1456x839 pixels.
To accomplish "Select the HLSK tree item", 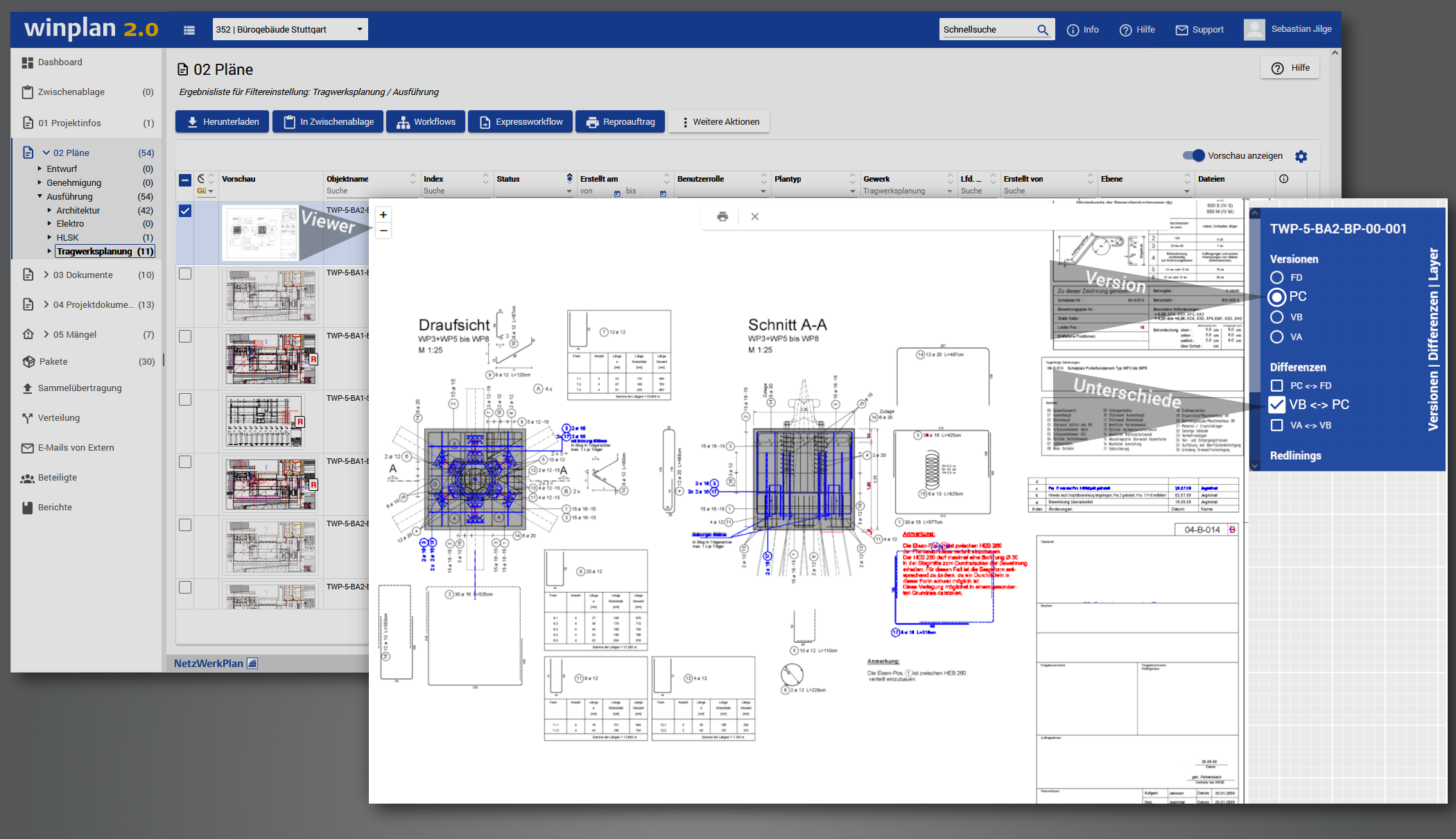I will pyautogui.click(x=67, y=237).
